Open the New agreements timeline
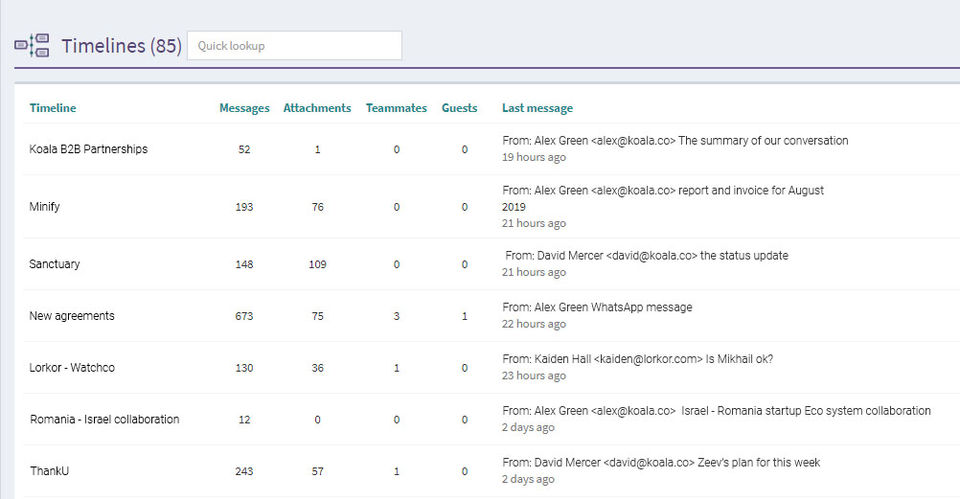 pyautogui.click(x=72, y=316)
